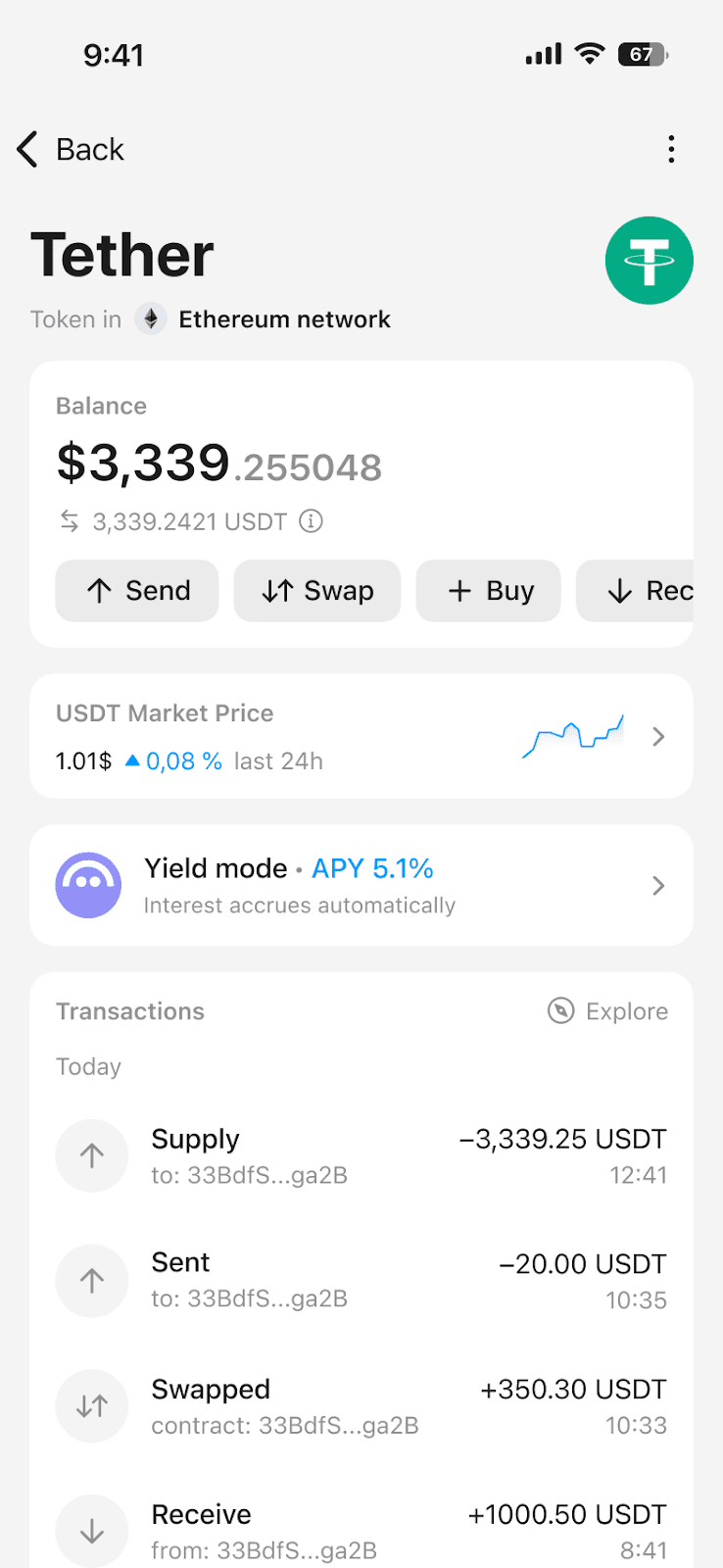Screen dimensions: 723x1568
Task: Tap the Swapped transaction arrows icon
Action: pyautogui.click(x=92, y=1406)
